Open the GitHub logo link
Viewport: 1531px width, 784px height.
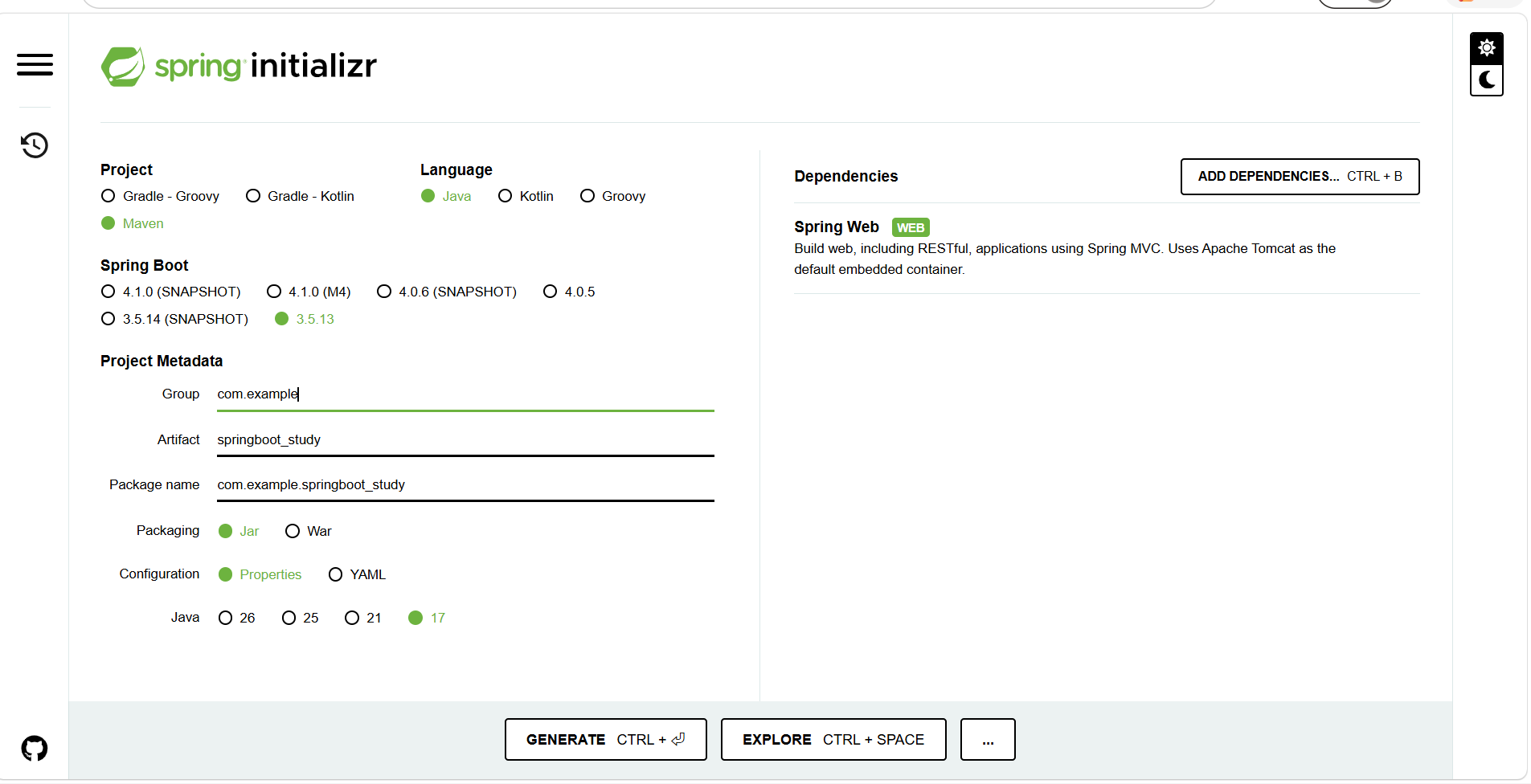(x=35, y=749)
